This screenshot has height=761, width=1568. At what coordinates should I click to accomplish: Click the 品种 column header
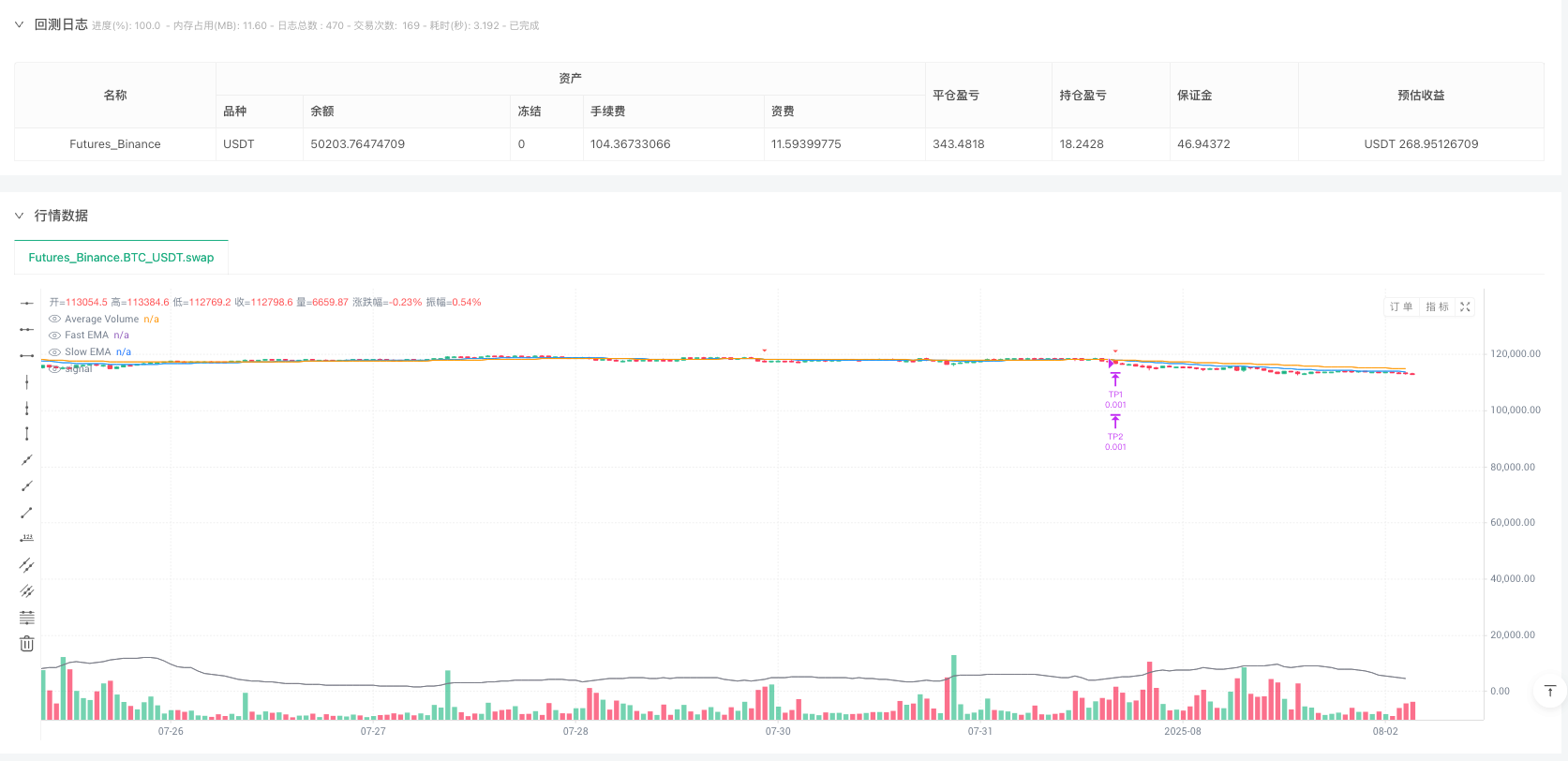point(260,112)
